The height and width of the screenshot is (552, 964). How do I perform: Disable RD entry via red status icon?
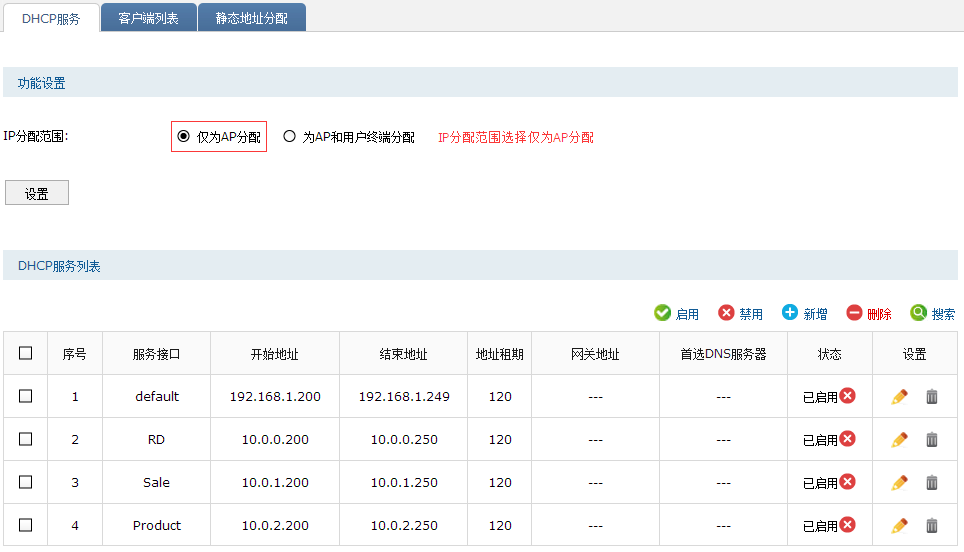[848, 438]
